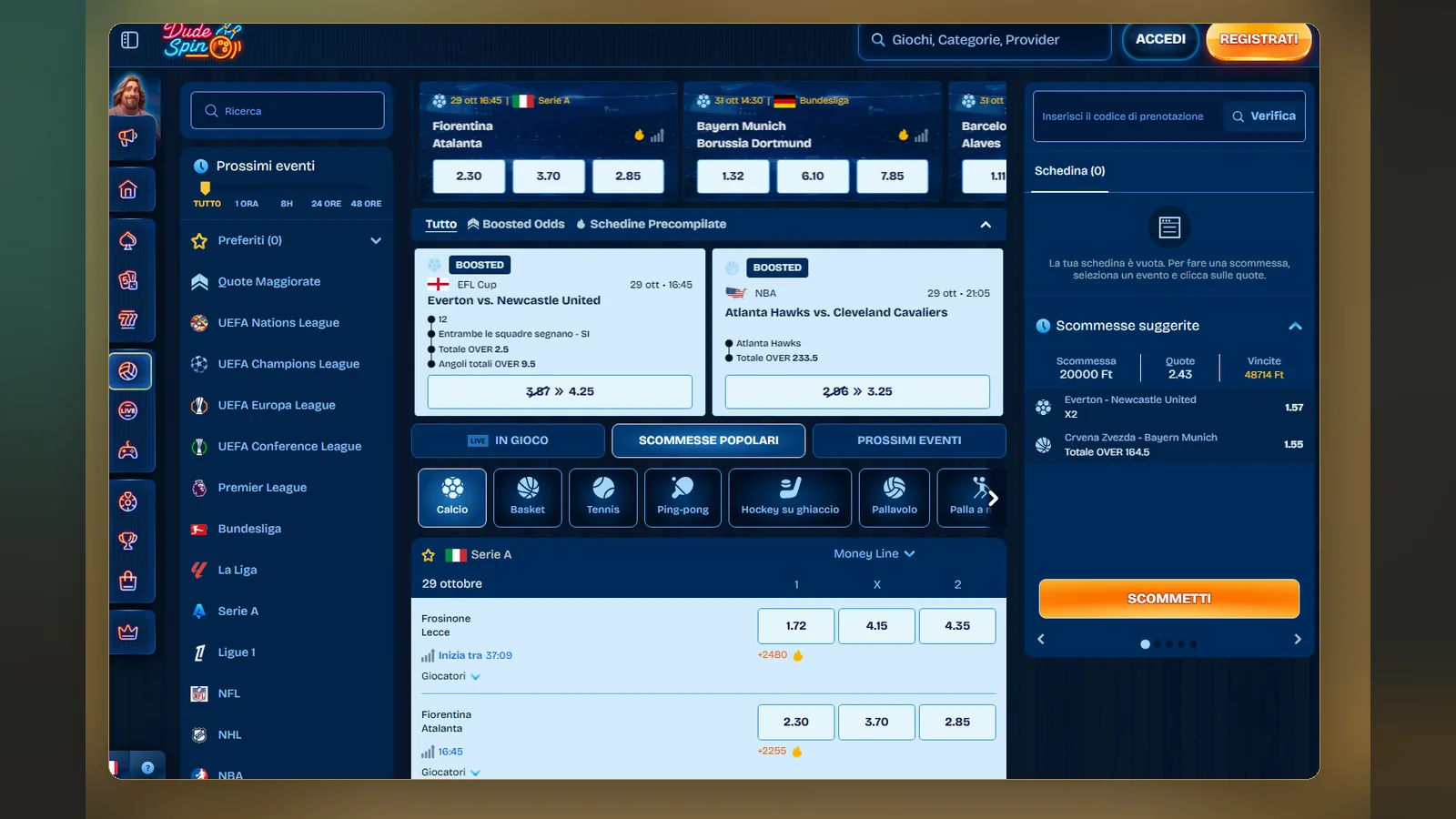Switch to Schedine Precompilate tab
The image size is (1456, 819).
651,224
